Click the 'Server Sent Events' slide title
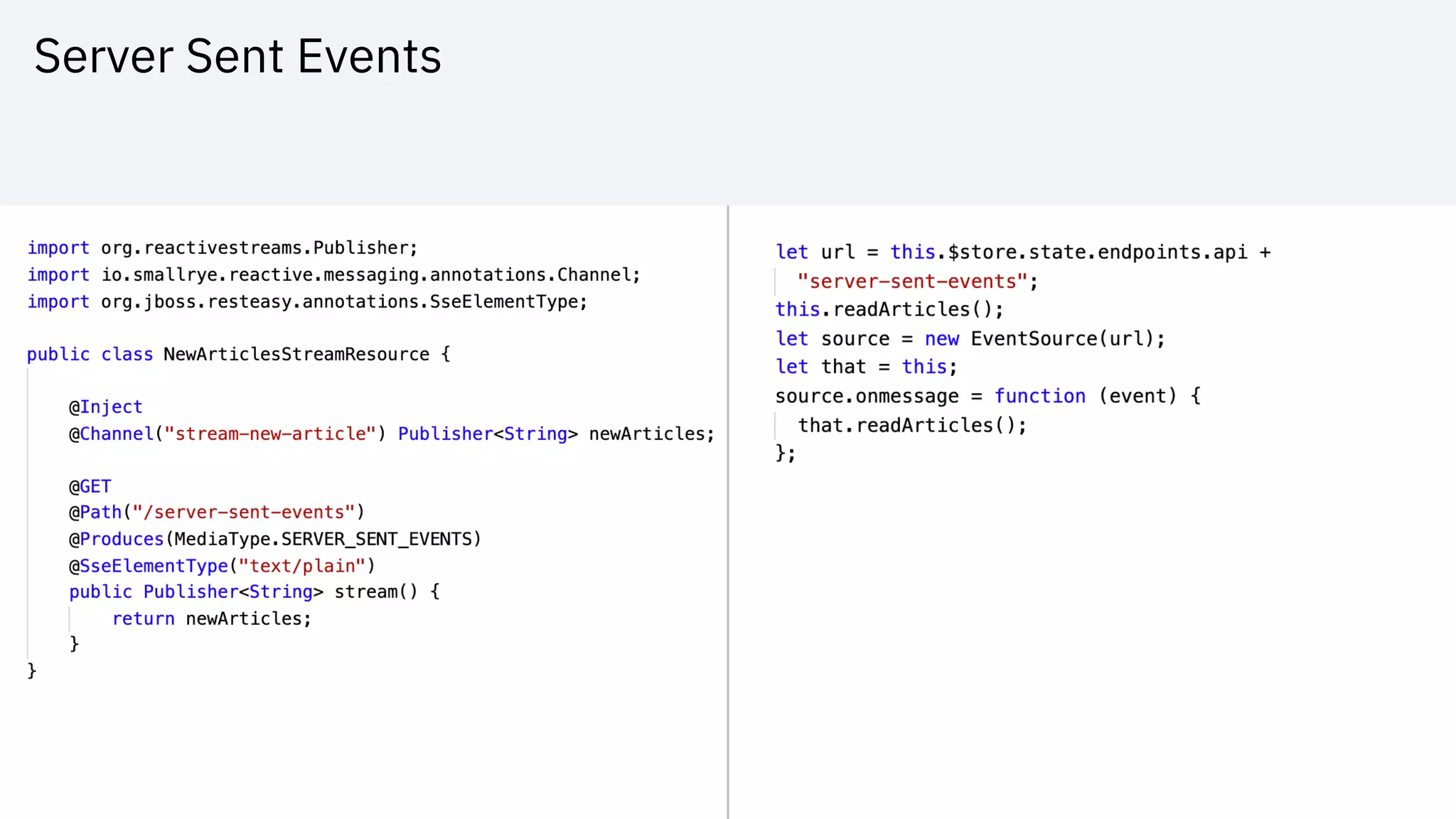Image resolution: width=1456 pixels, height=819 pixels. pyautogui.click(x=237, y=56)
